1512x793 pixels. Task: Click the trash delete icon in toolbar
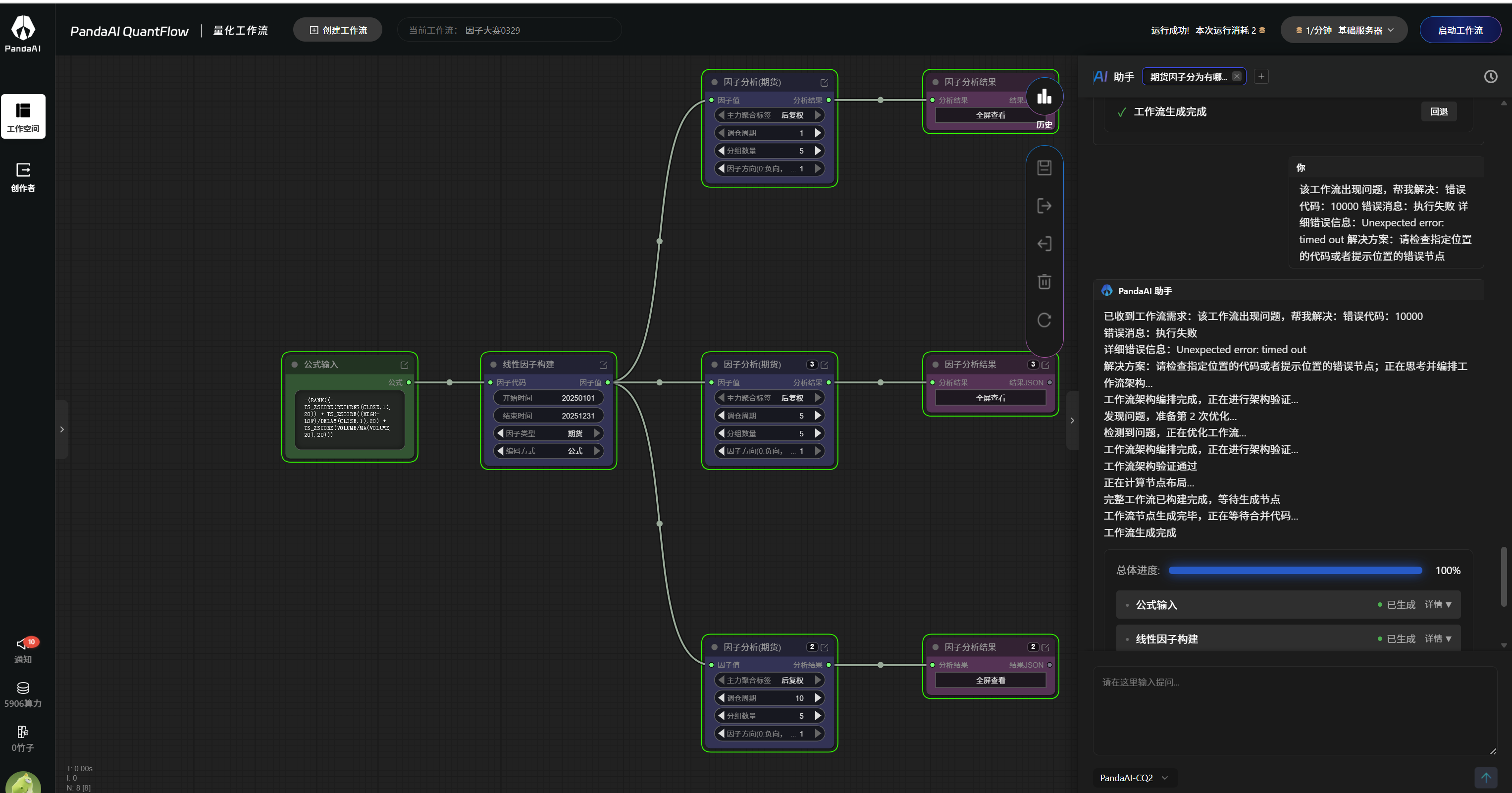tap(1043, 282)
